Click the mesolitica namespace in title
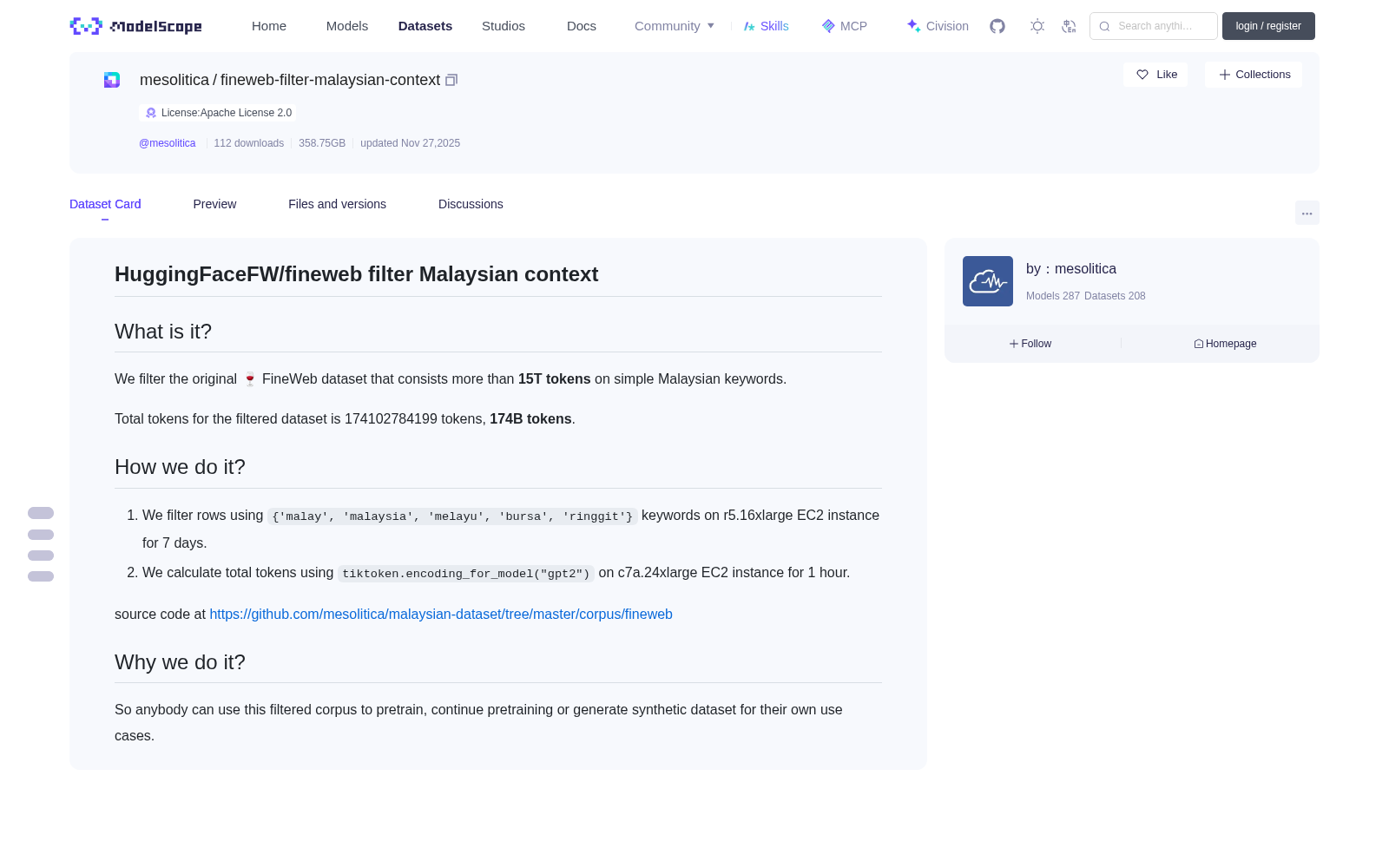 point(174,80)
